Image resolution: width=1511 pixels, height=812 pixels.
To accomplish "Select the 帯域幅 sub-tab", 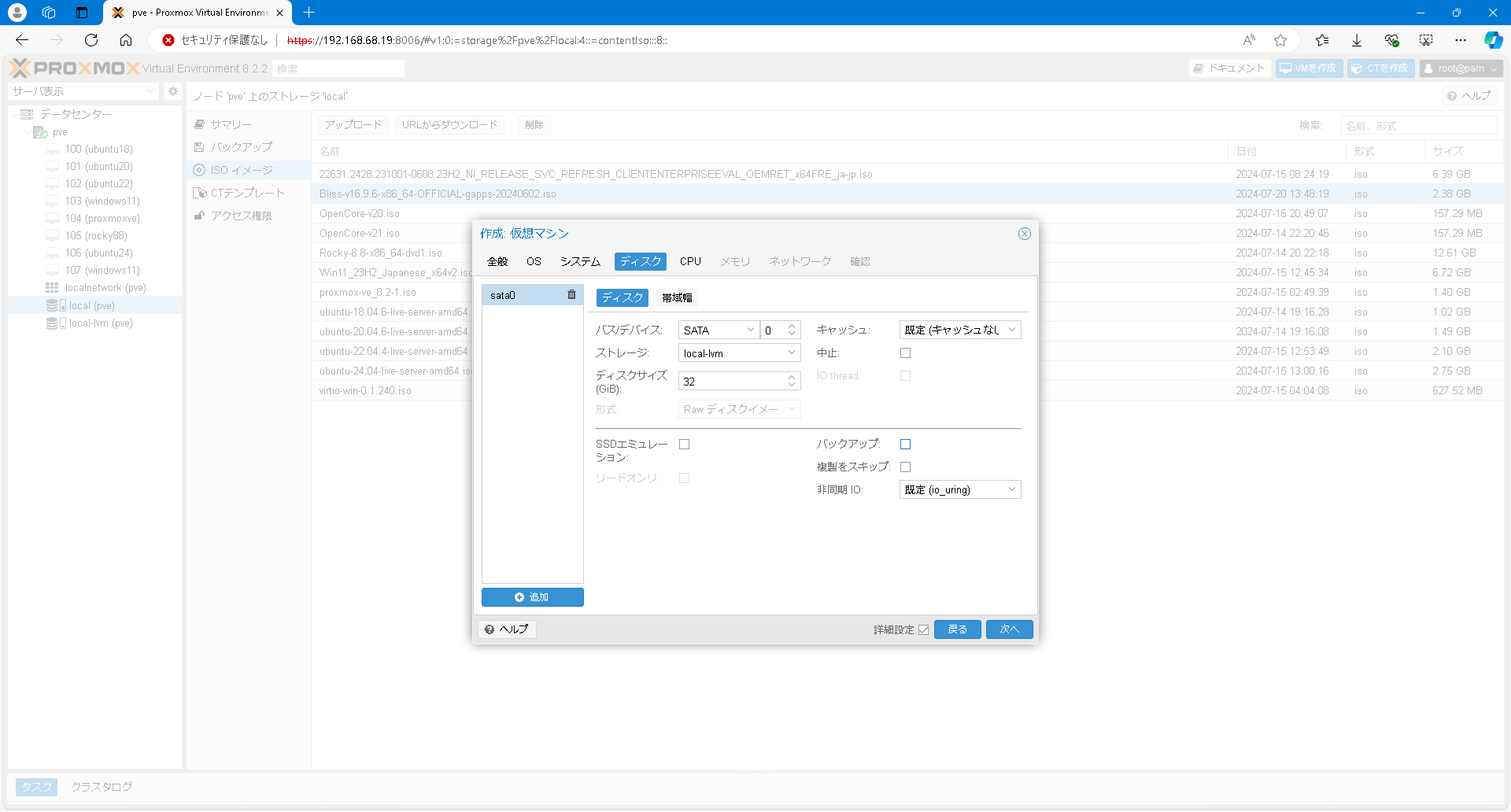I will pos(677,297).
